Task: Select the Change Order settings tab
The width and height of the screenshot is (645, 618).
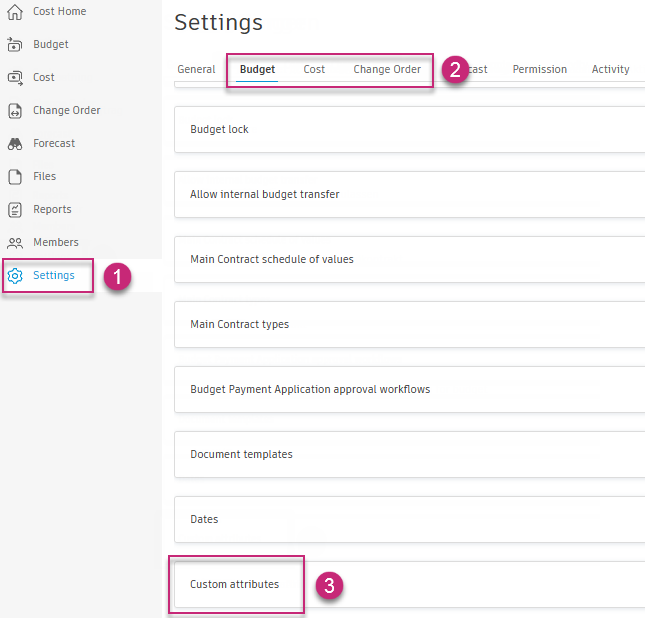Action: click(x=387, y=70)
